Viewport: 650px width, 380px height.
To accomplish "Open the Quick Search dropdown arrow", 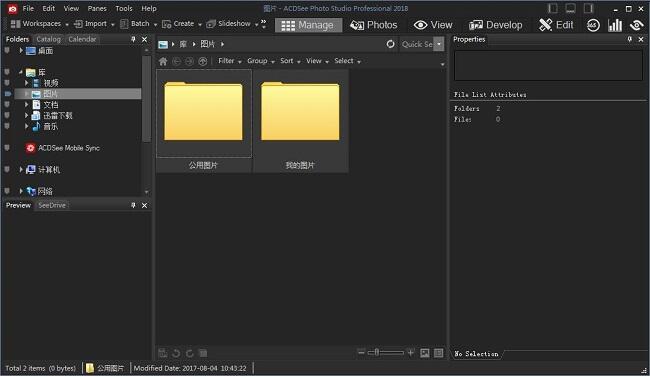I will pos(439,44).
